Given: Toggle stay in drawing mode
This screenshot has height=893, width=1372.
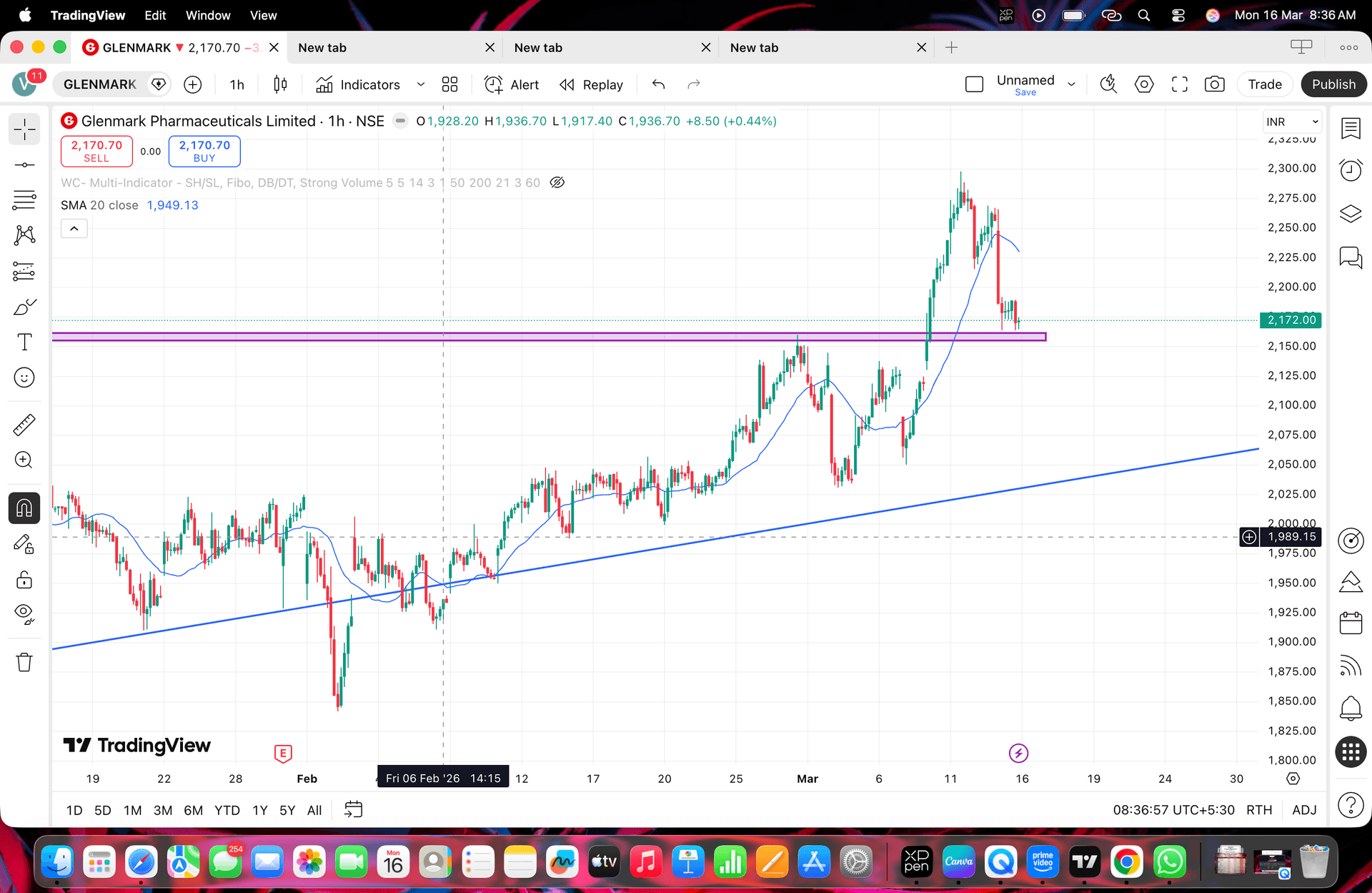Looking at the screenshot, I should click(x=24, y=545).
